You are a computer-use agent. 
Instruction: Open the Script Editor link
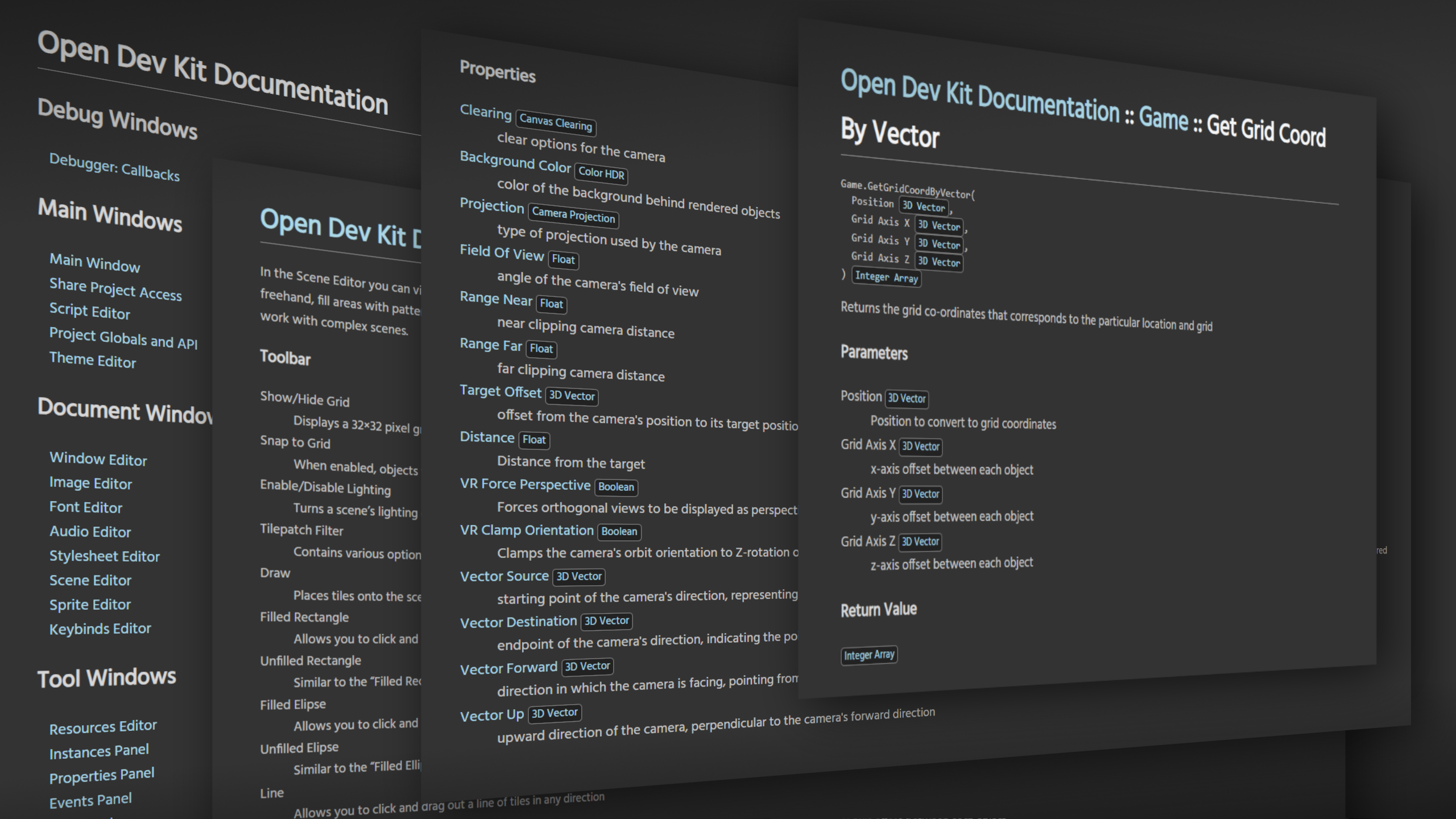(90, 311)
